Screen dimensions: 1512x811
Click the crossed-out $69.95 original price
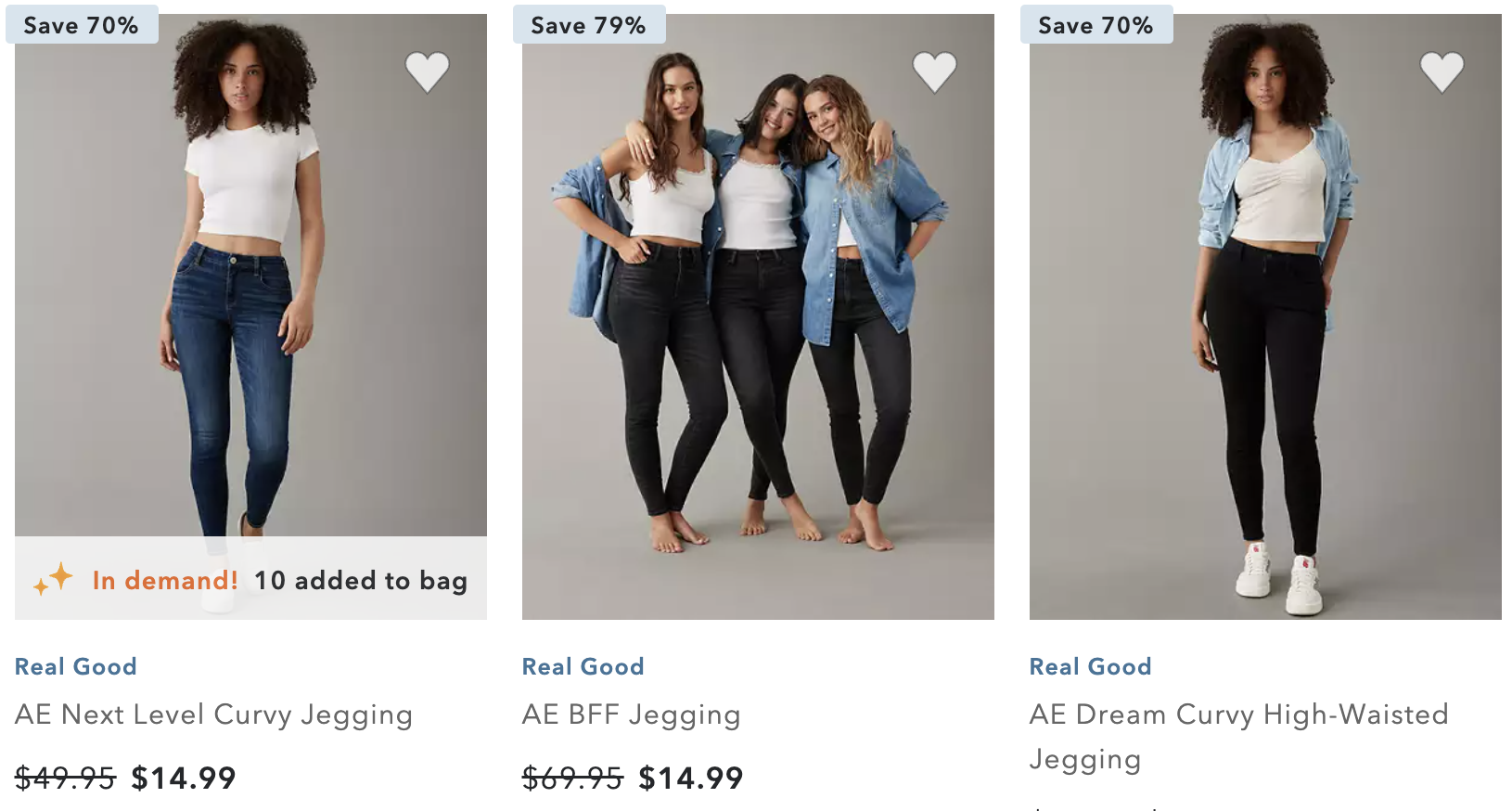pyautogui.click(x=572, y=778)
